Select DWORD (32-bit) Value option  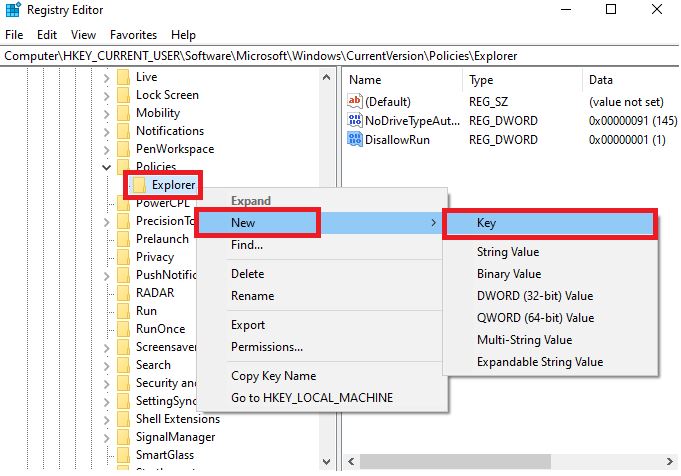pos(535,296)
